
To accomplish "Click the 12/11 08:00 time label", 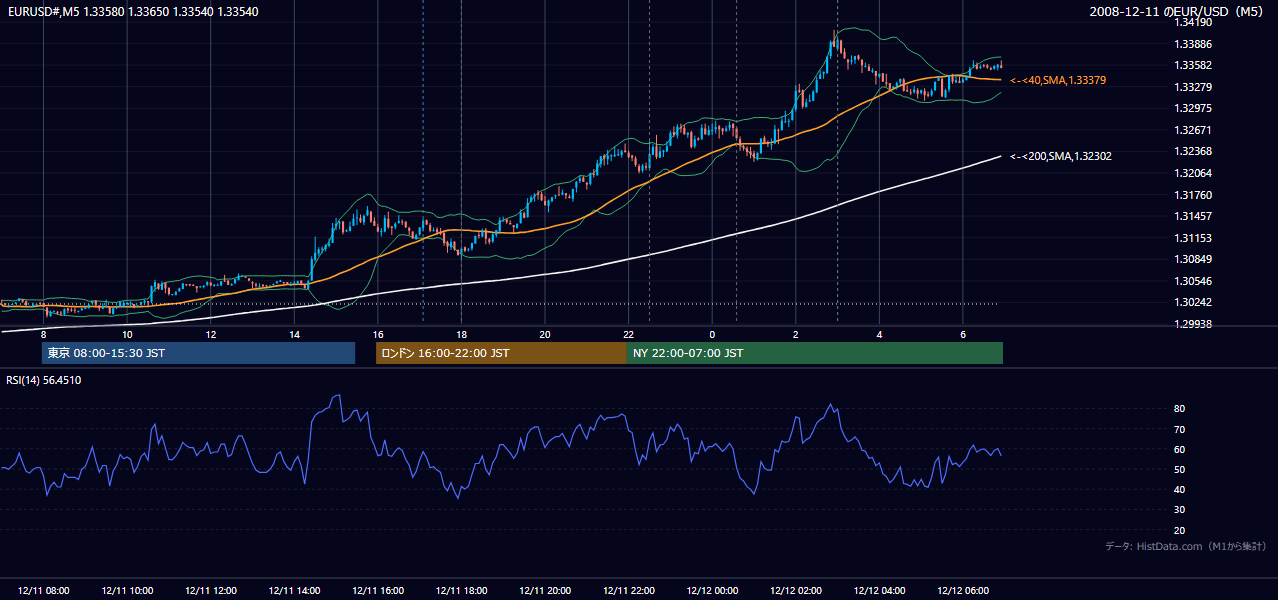I will 43,591.
